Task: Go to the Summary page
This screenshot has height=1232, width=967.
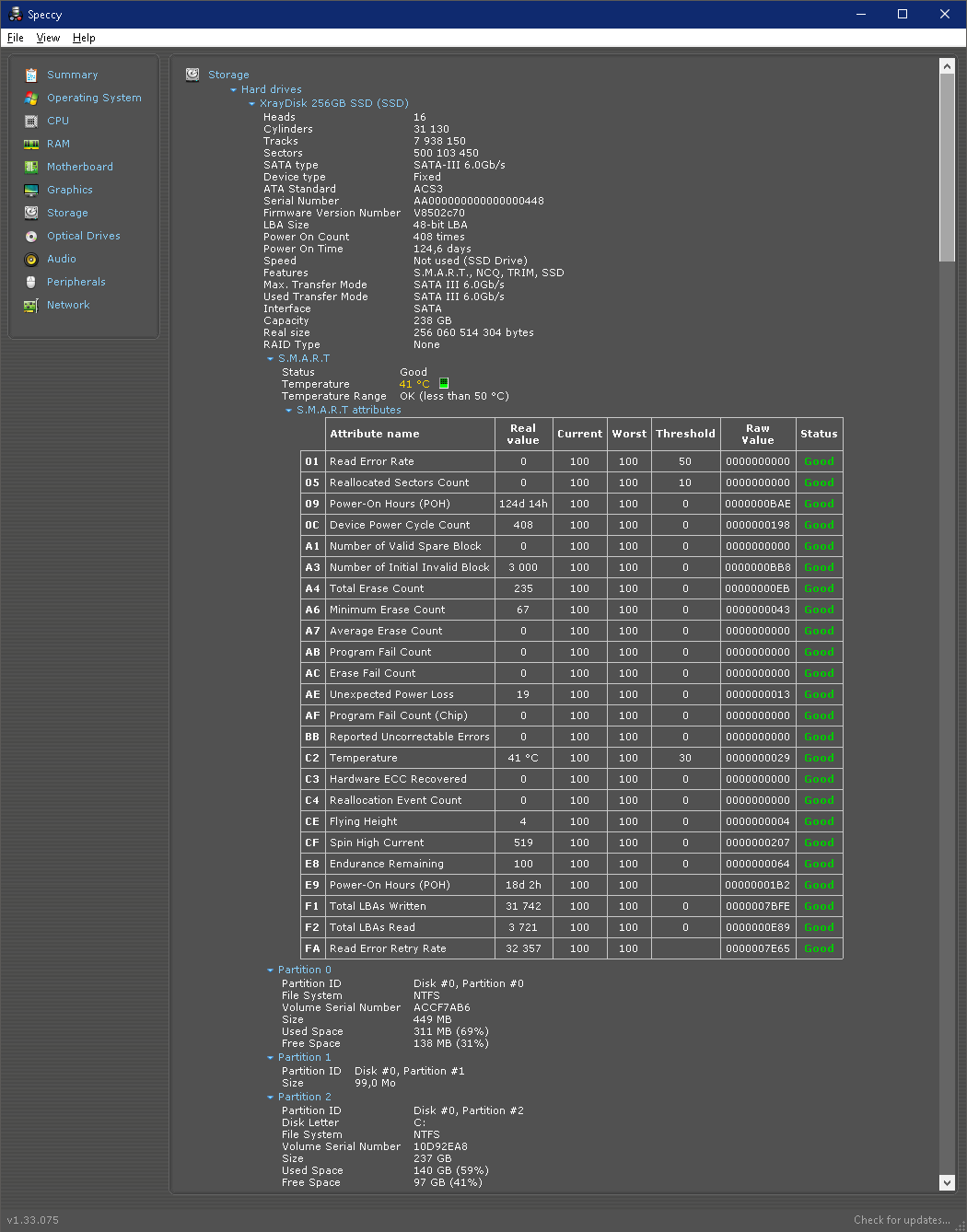Action: coord(73,75)
